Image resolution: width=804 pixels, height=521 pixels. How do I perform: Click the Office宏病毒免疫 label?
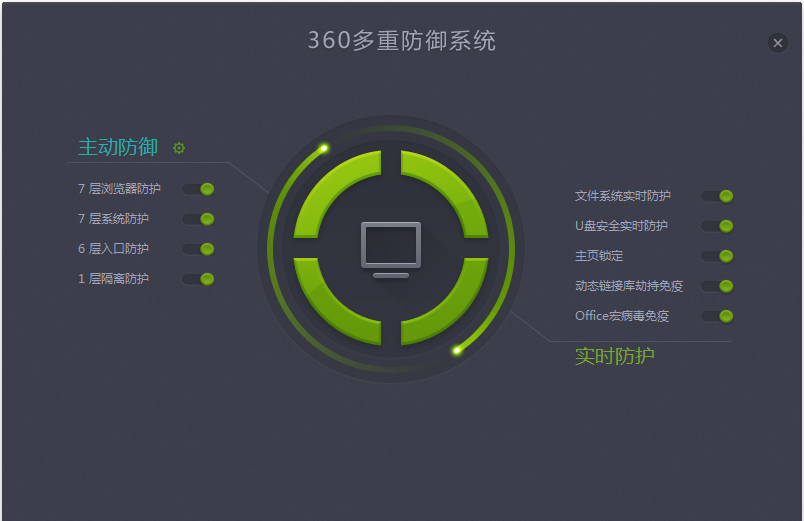click(x=622, y=316)
